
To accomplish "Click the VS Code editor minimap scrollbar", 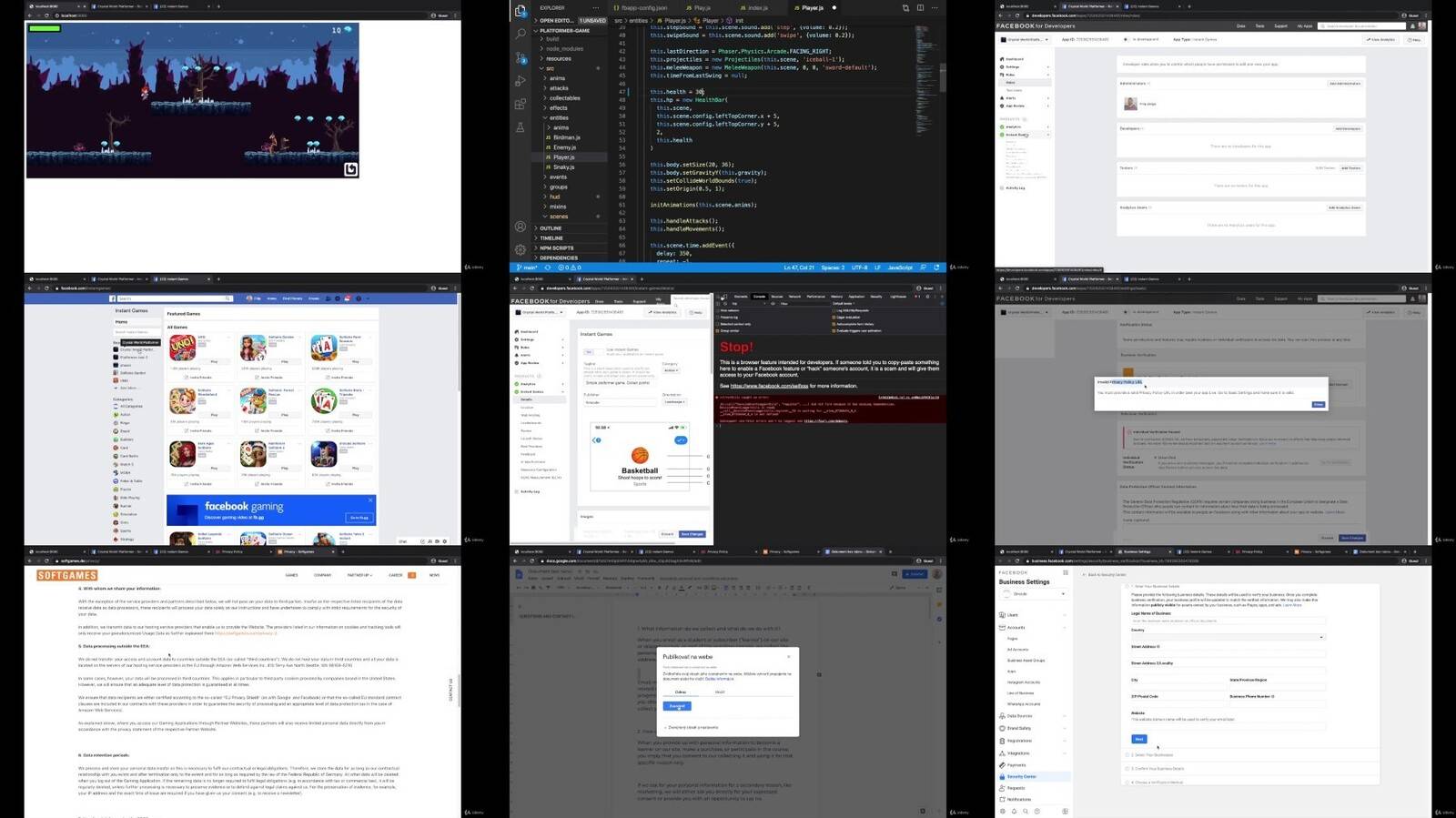I will (943, 77).
